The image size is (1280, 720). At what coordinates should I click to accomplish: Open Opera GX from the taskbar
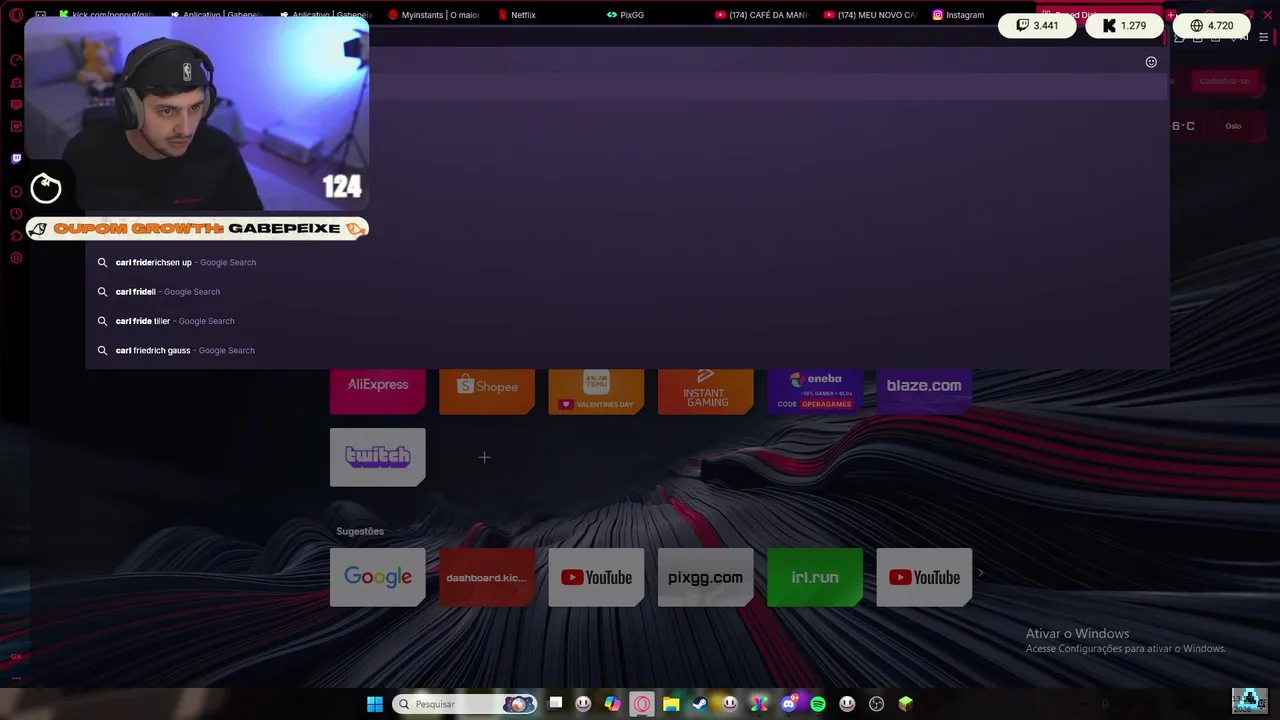[x=642, y=704]
